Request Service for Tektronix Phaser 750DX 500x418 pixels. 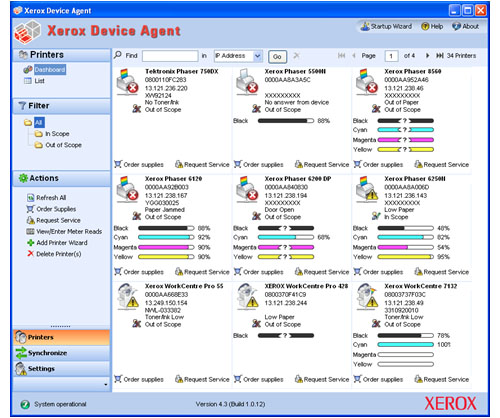(x=202, y=165)
